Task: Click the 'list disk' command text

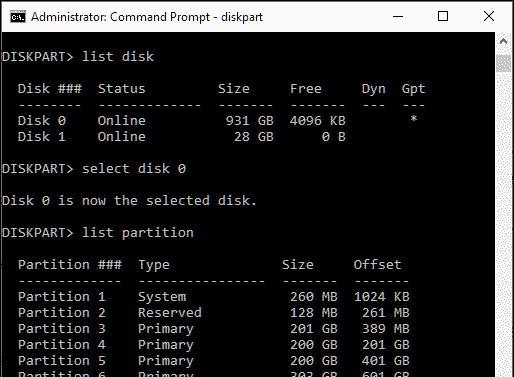Action: (118, 57)
